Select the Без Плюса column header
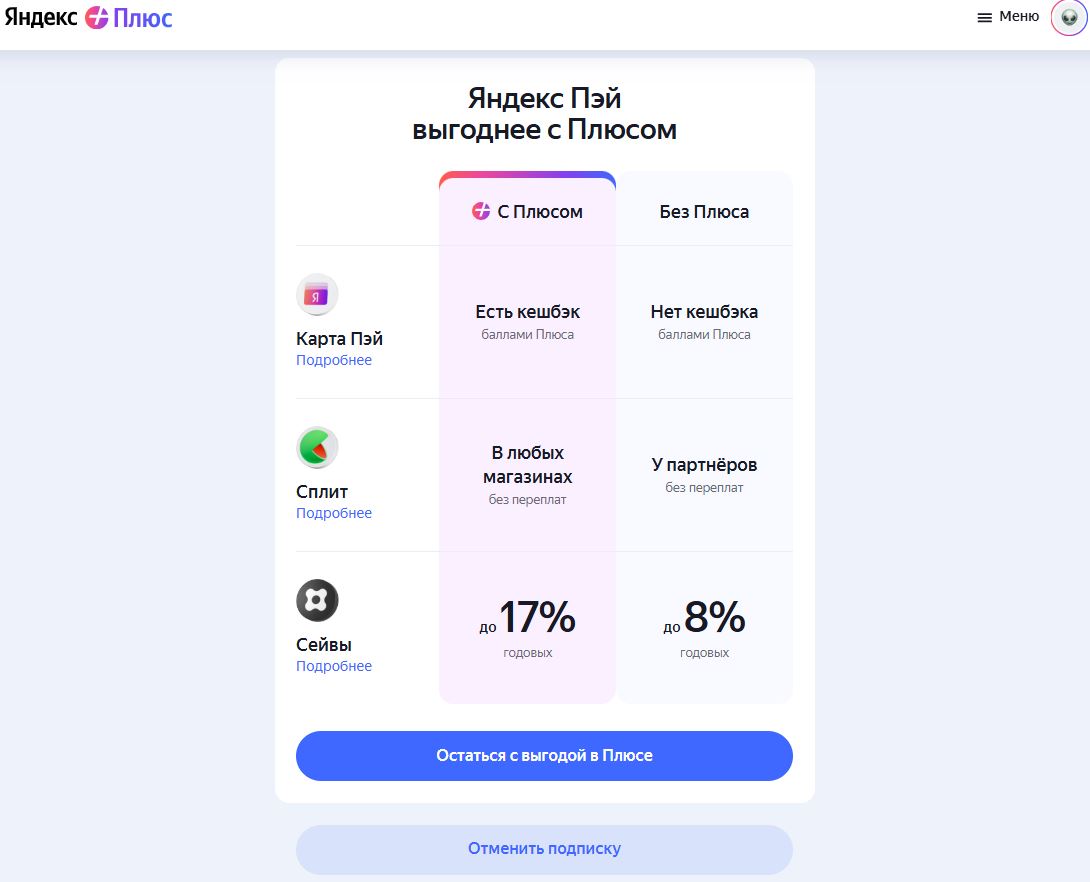The width and height of the screenshot is (1090, 882). pyautogui.click(x=704, y=211)
